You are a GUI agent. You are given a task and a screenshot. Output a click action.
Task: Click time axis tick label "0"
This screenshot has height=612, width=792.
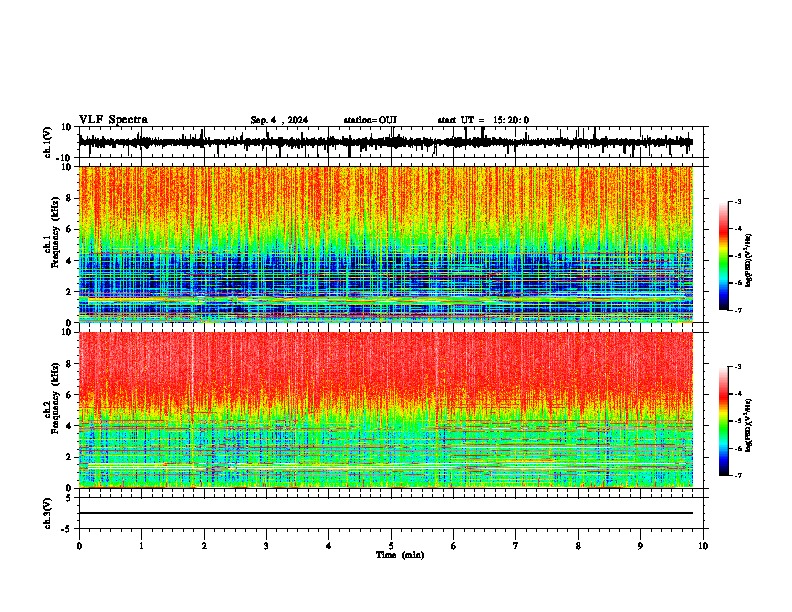click(79, 546)
